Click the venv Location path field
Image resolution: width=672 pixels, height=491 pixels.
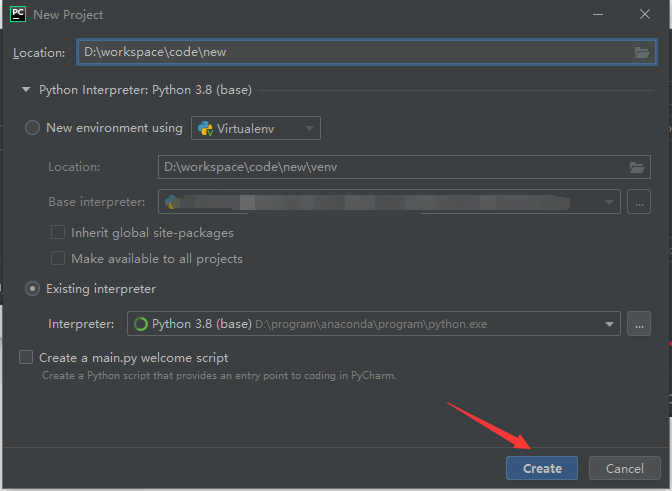(x=404, y=167)
